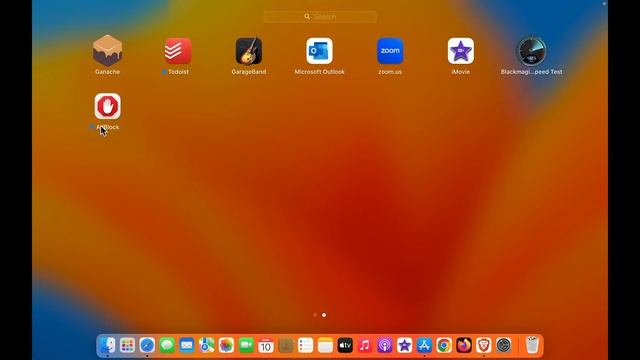Select the second Launchpad page dot
The width and height of the screenshot is (640, 360).
(324, 315)
